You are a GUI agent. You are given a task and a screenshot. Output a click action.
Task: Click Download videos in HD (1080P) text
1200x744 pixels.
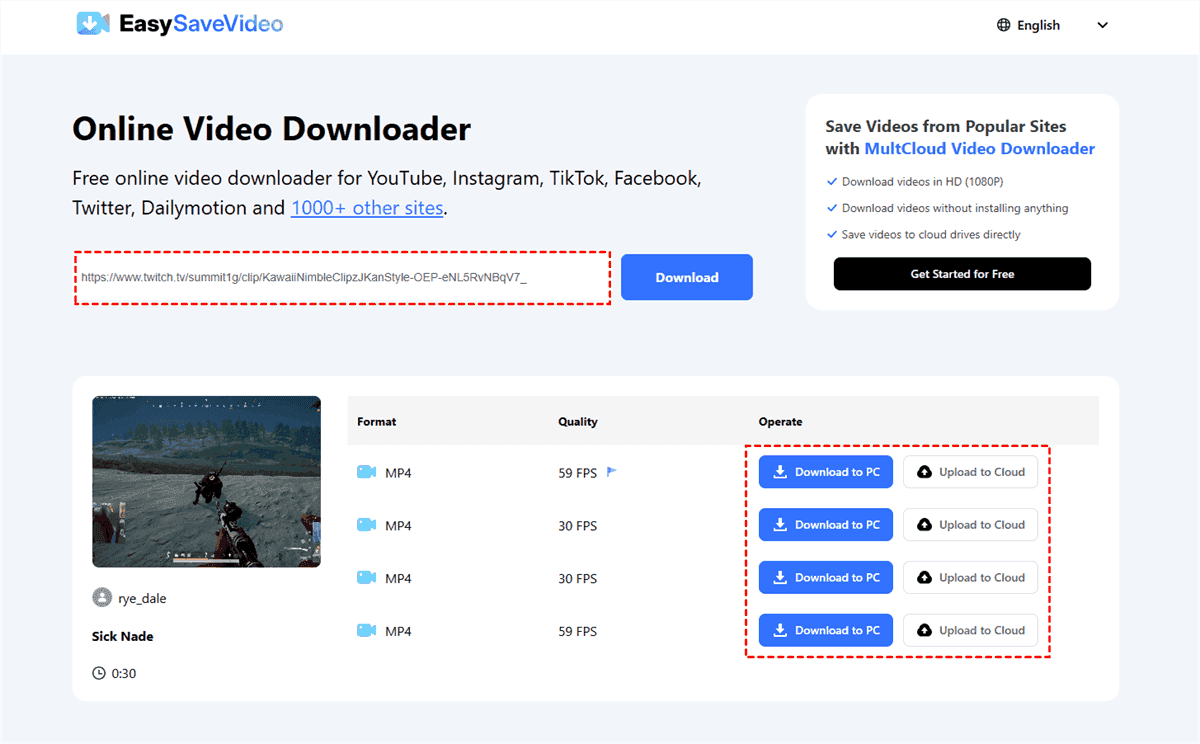pyautogui.click(x=922, y=182)
